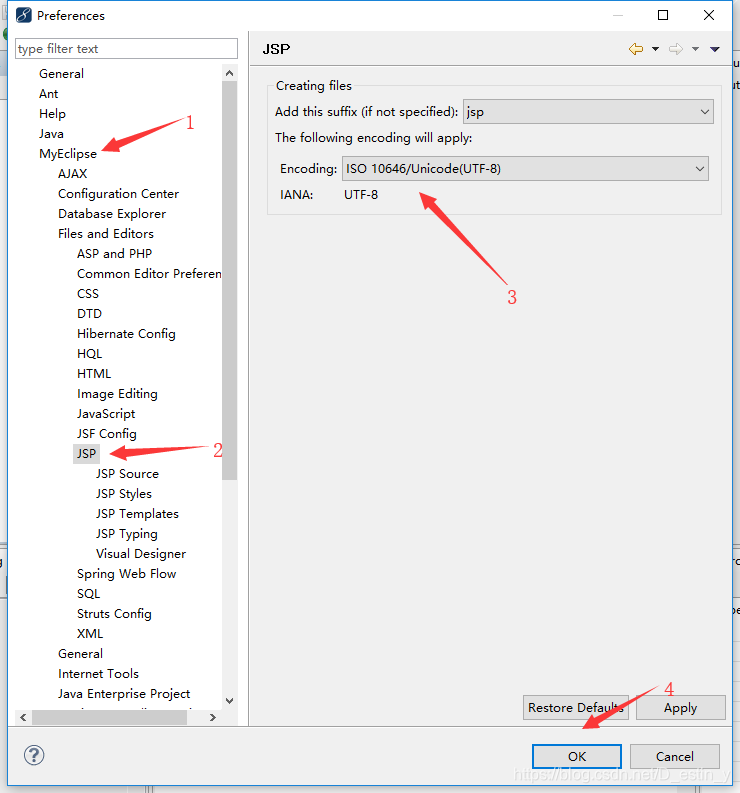Click the tree scroll down arrow
740x793 pixels.
[x=230, y=700]
